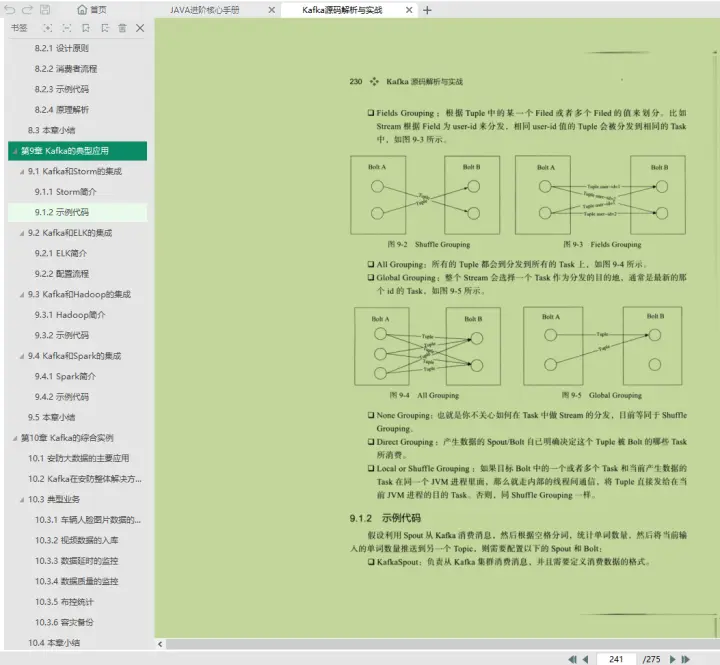Go to next page arrow

coord(672,659)
